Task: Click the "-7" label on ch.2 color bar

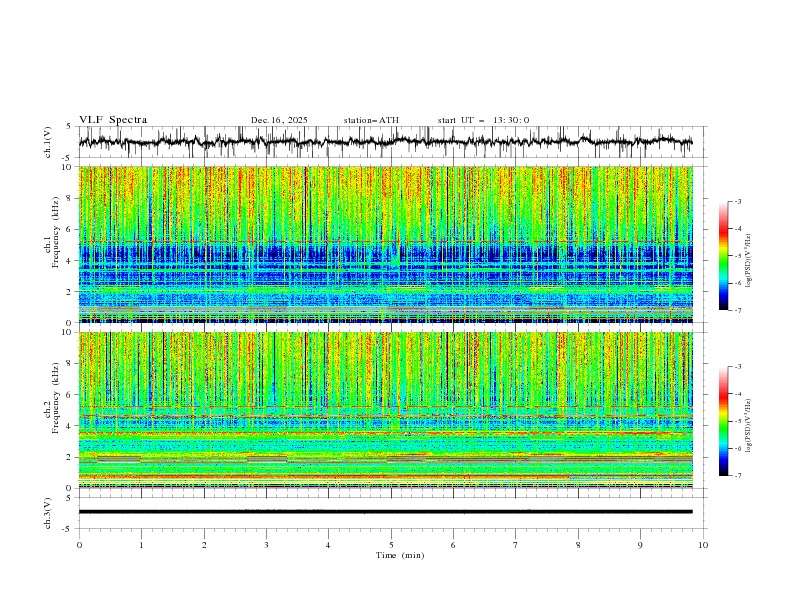Action: tap(737, 476)
